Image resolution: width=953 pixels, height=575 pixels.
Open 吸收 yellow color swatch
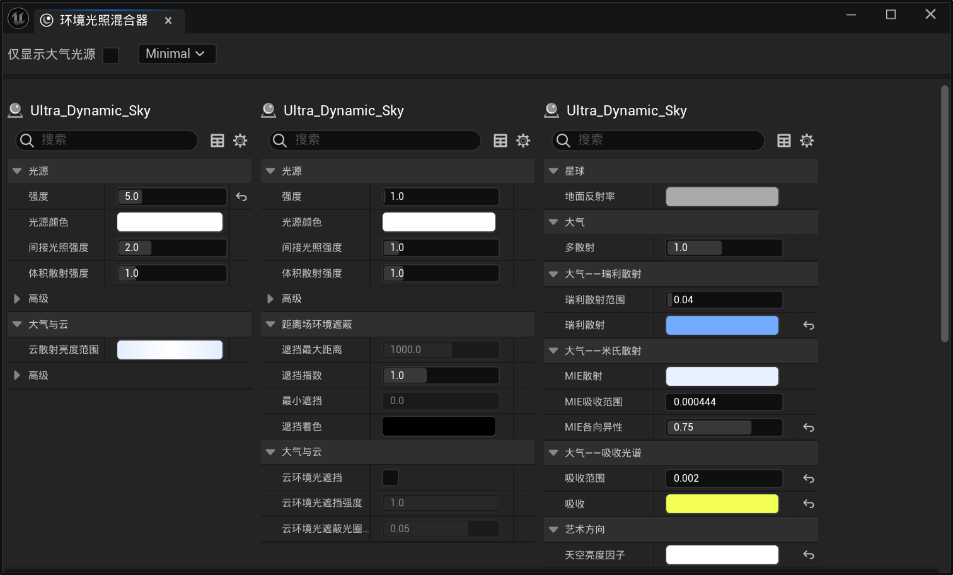click(x=722, y=504)
